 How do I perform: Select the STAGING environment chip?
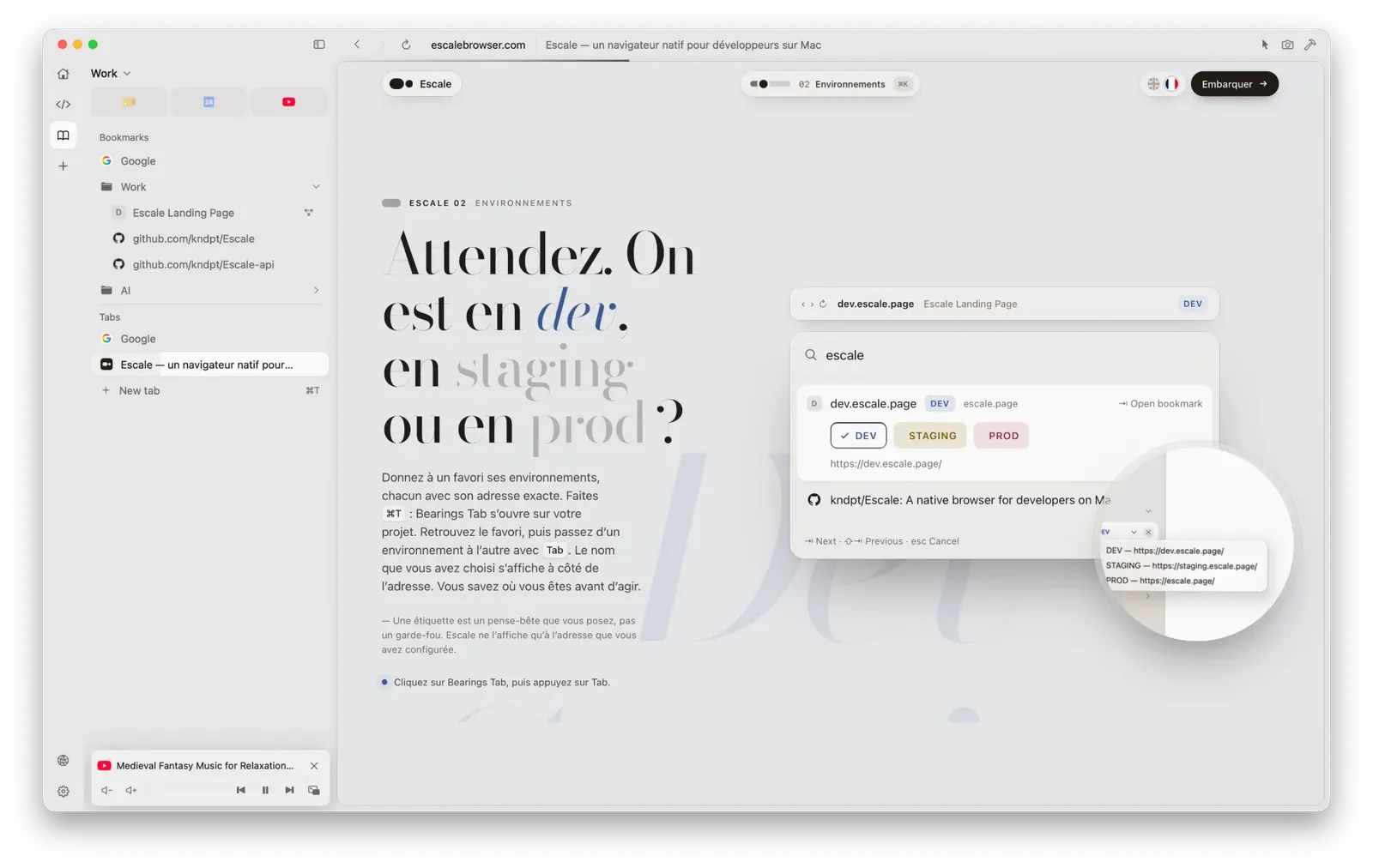coord(931,436)
